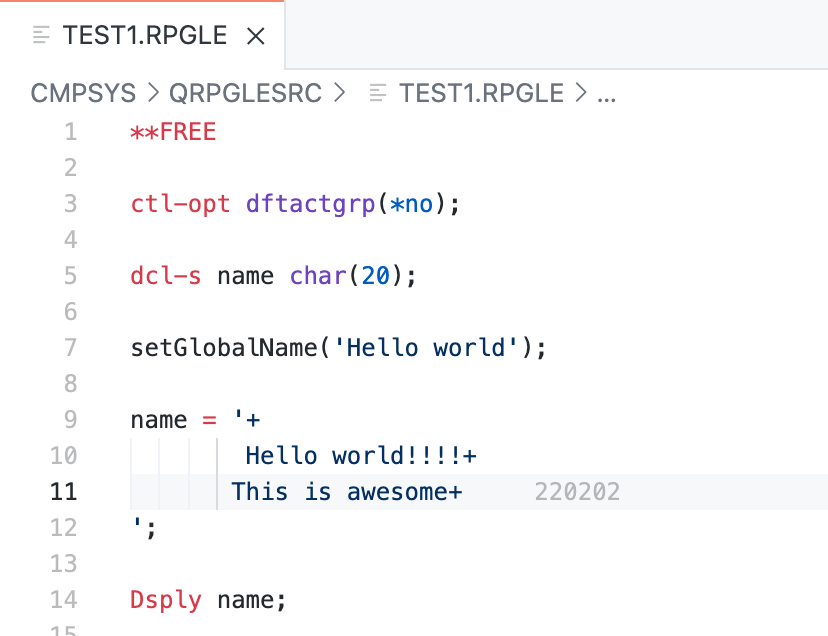This screenshot has height=636, width=828.
Task: Open the QRPGLESRC breadcrumb entry
Action: coord(246,92)
